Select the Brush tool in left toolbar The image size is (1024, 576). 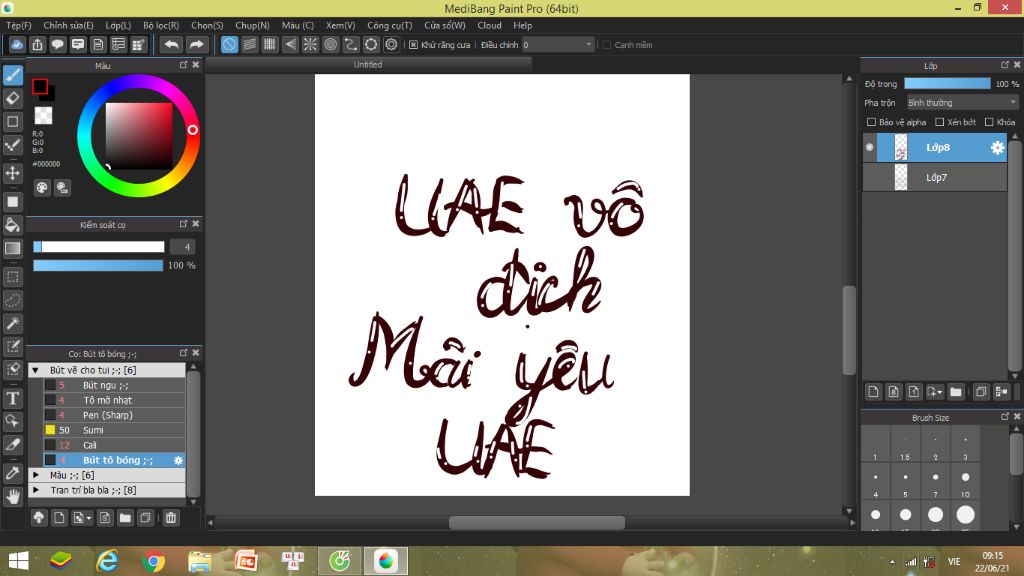point(12,75)
